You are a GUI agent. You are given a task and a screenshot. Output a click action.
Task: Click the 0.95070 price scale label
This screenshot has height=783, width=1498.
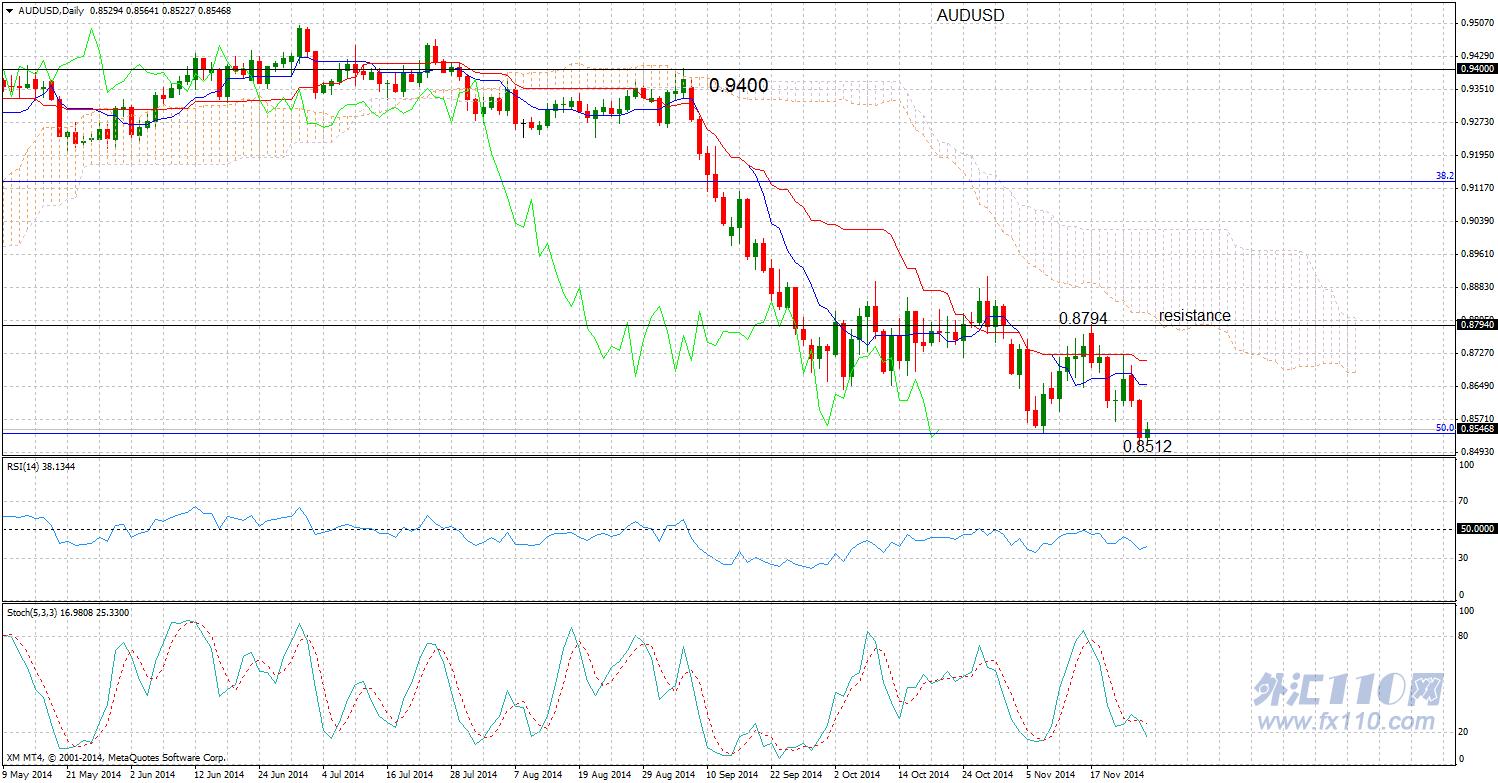1476,22
